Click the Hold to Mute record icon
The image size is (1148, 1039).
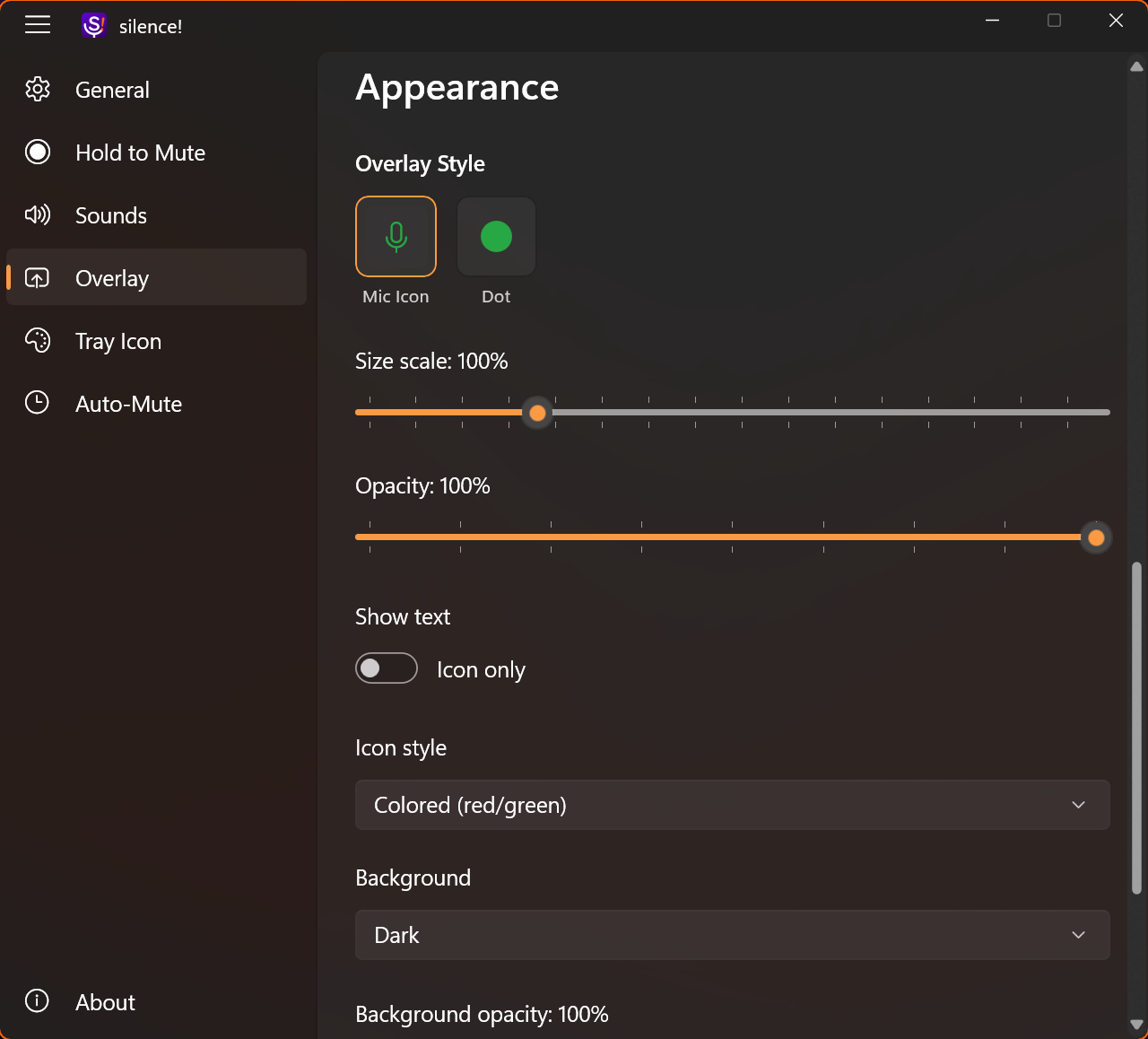(x=38, y=153)
